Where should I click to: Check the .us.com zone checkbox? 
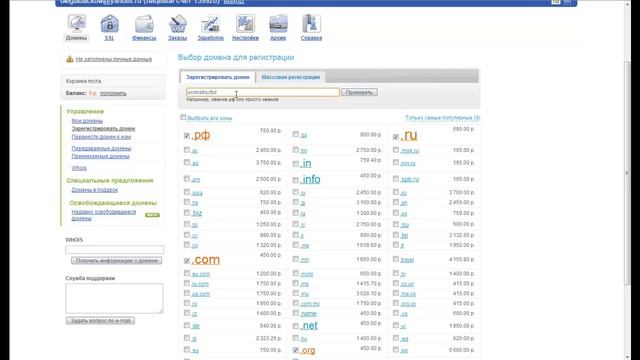(x=187, y=293)
